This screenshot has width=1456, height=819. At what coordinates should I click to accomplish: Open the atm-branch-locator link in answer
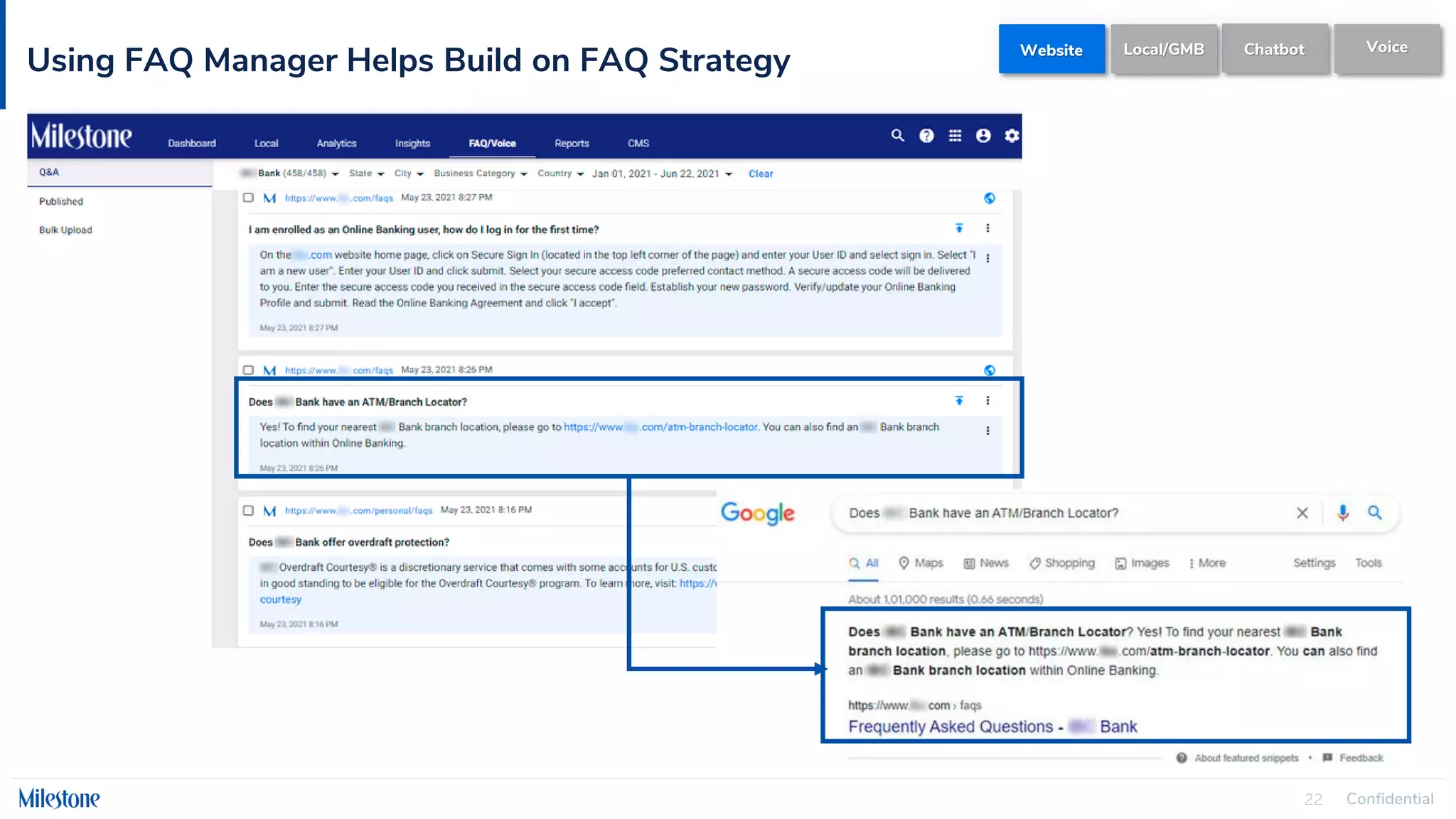[660, 427]
